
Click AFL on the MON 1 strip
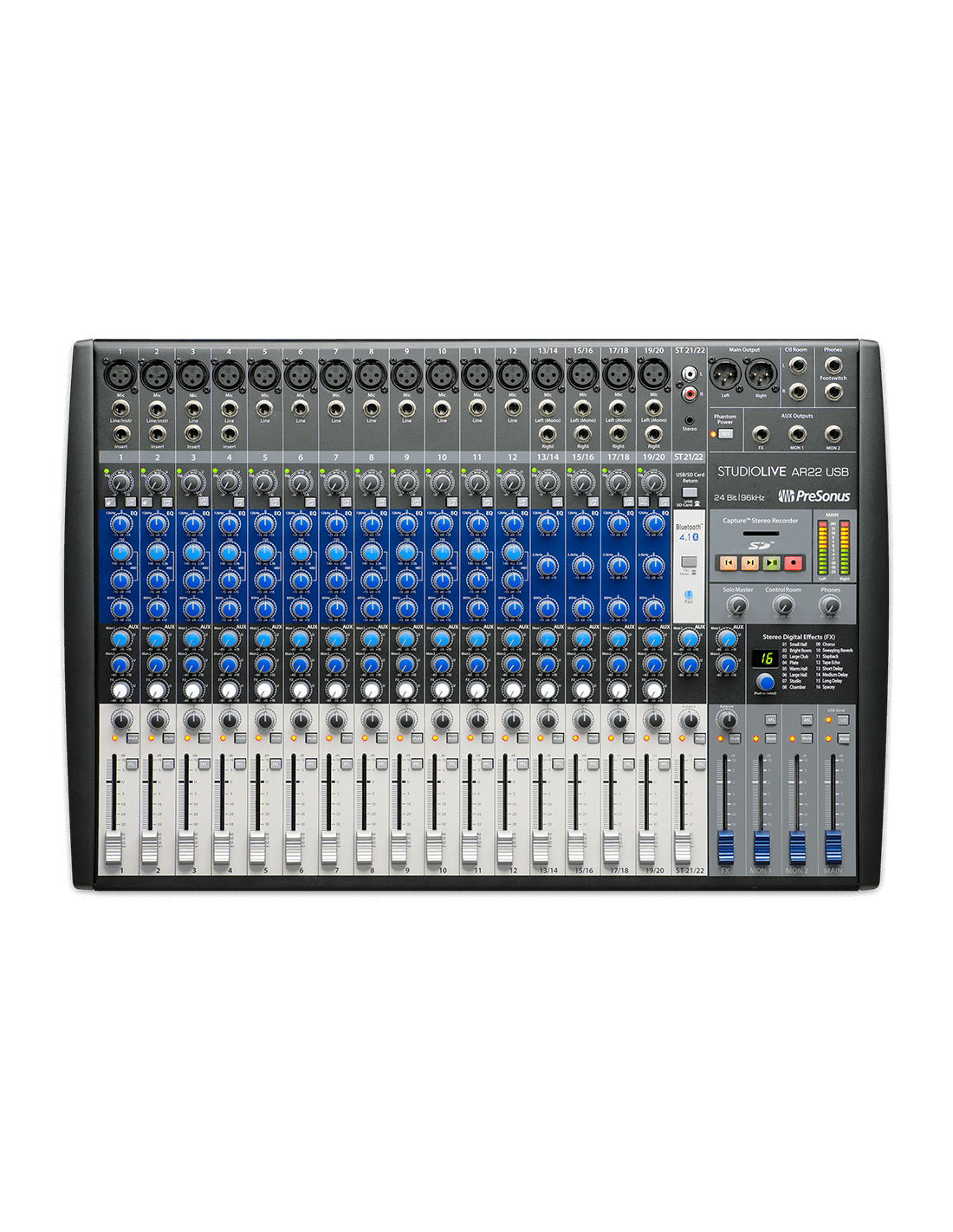click(x=771, y=720)
